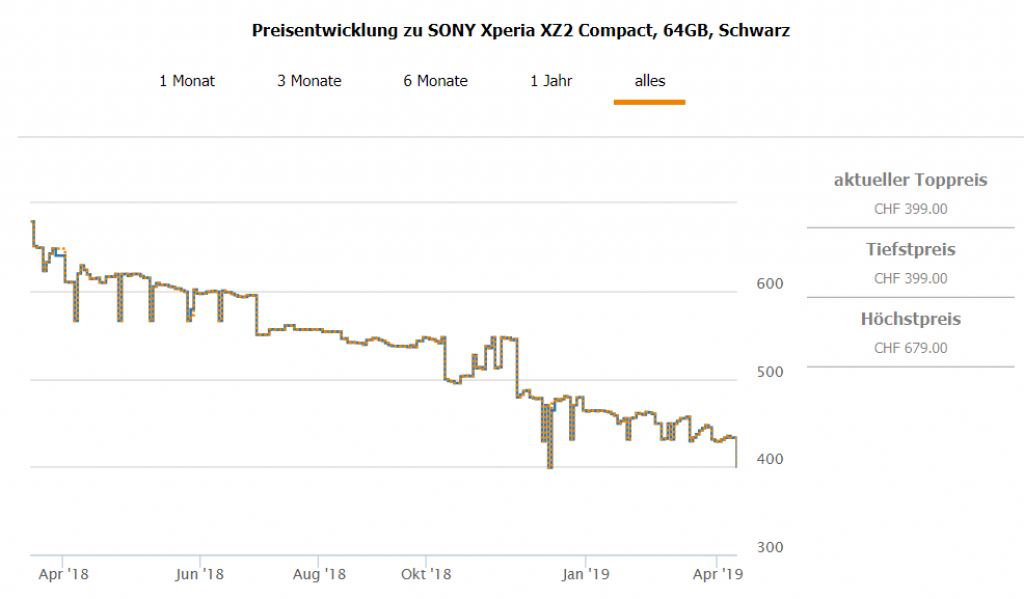Click the "Apr '19" x-axis label

click(x=718, y=575)
